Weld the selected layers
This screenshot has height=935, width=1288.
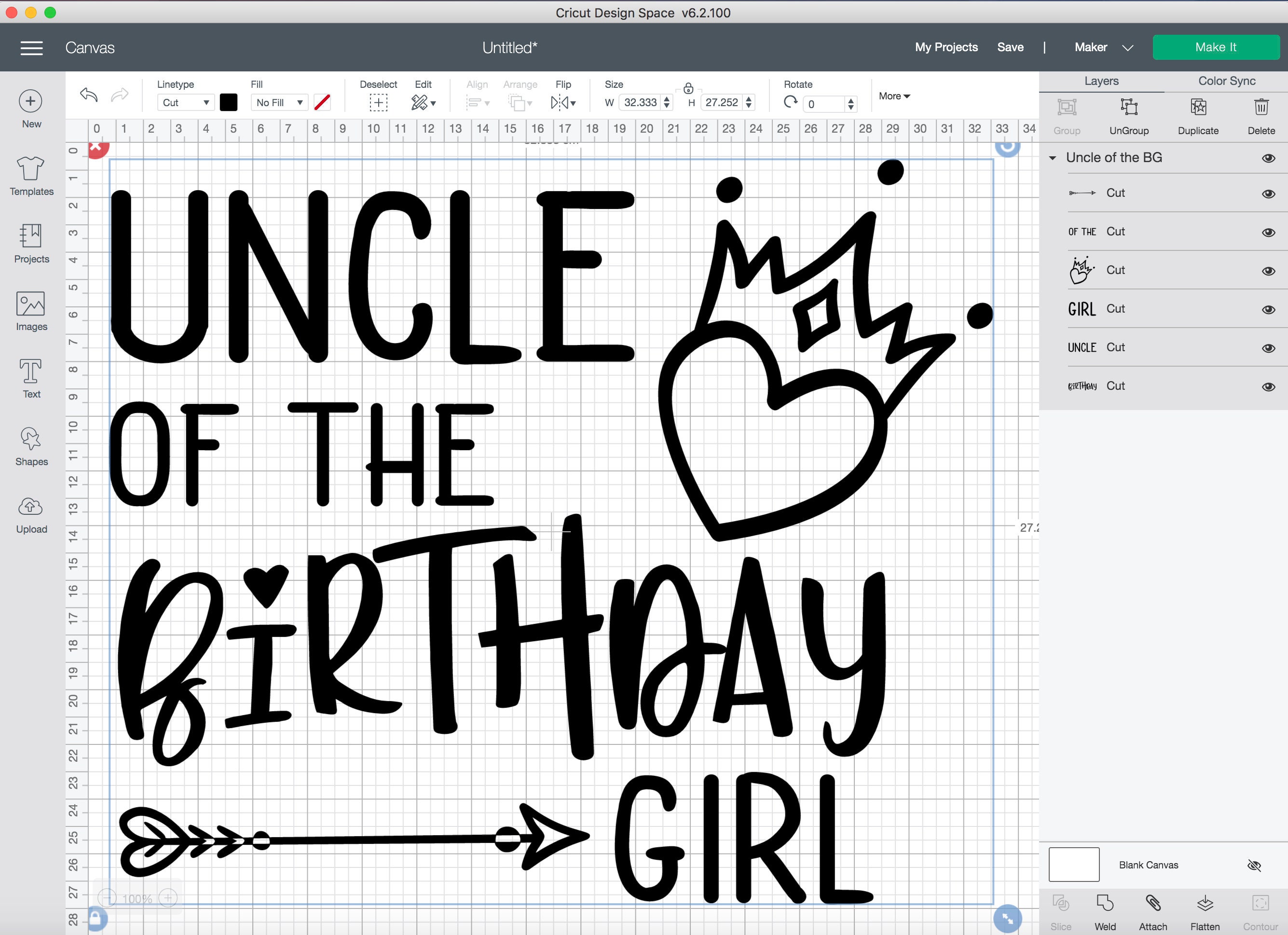[1105, 909]
